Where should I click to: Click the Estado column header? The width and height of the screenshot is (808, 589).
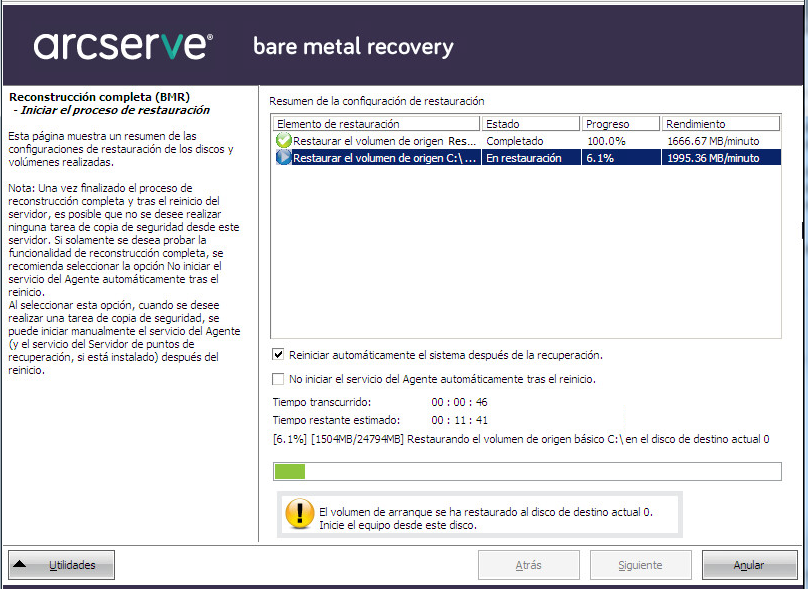531,124
